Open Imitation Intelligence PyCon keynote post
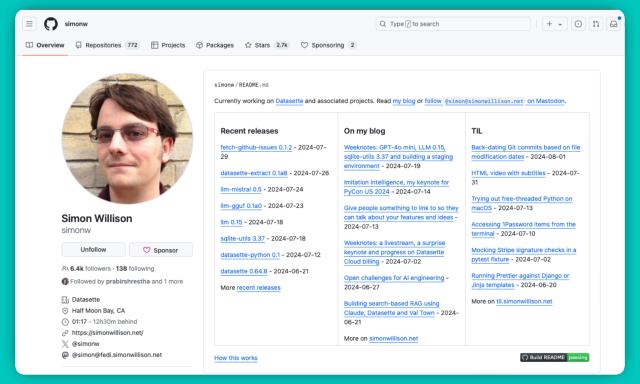This screenshot has width=640, height=384. click(396, 187)
